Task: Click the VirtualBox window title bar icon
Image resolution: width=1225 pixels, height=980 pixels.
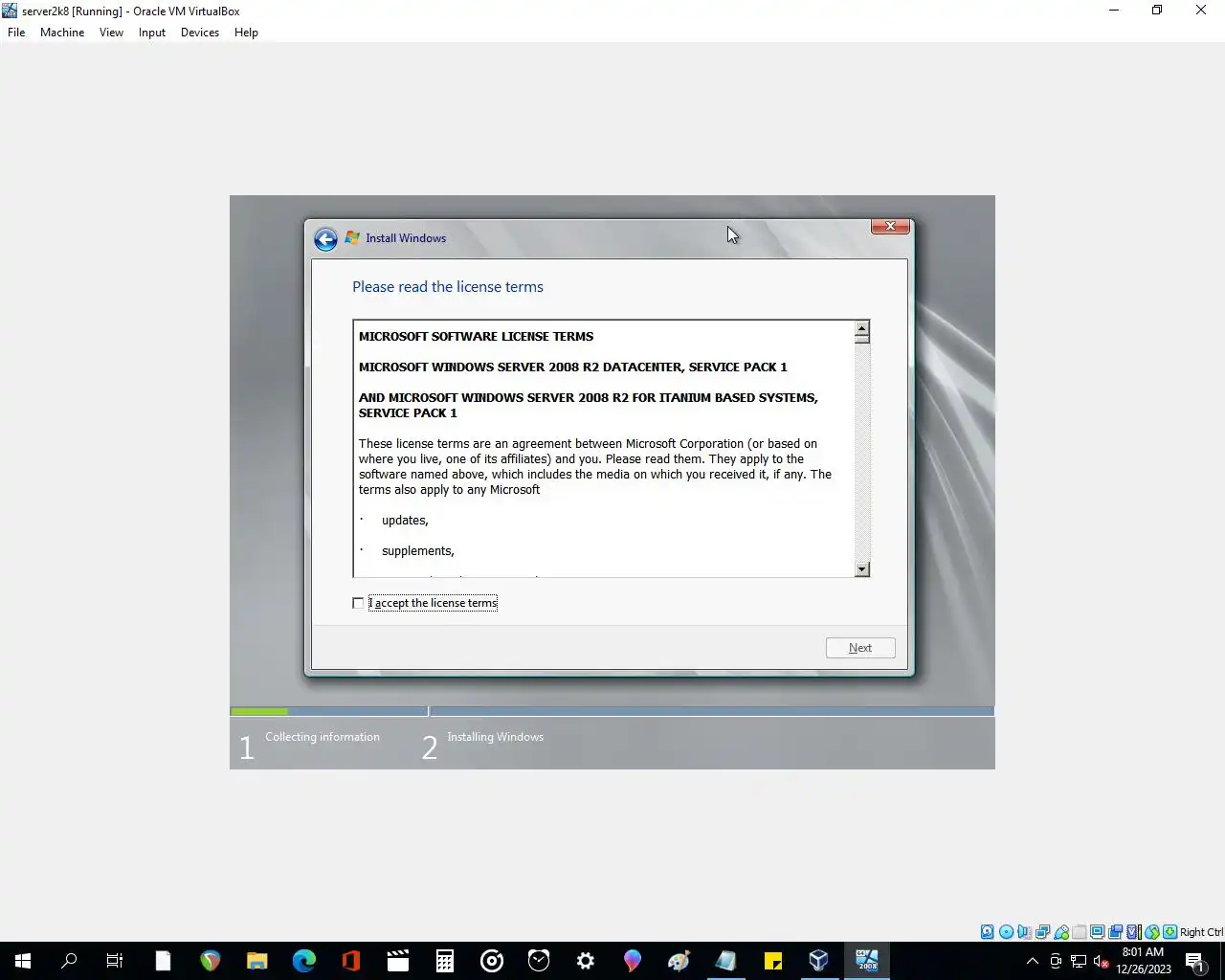Action: coord(10,11)
